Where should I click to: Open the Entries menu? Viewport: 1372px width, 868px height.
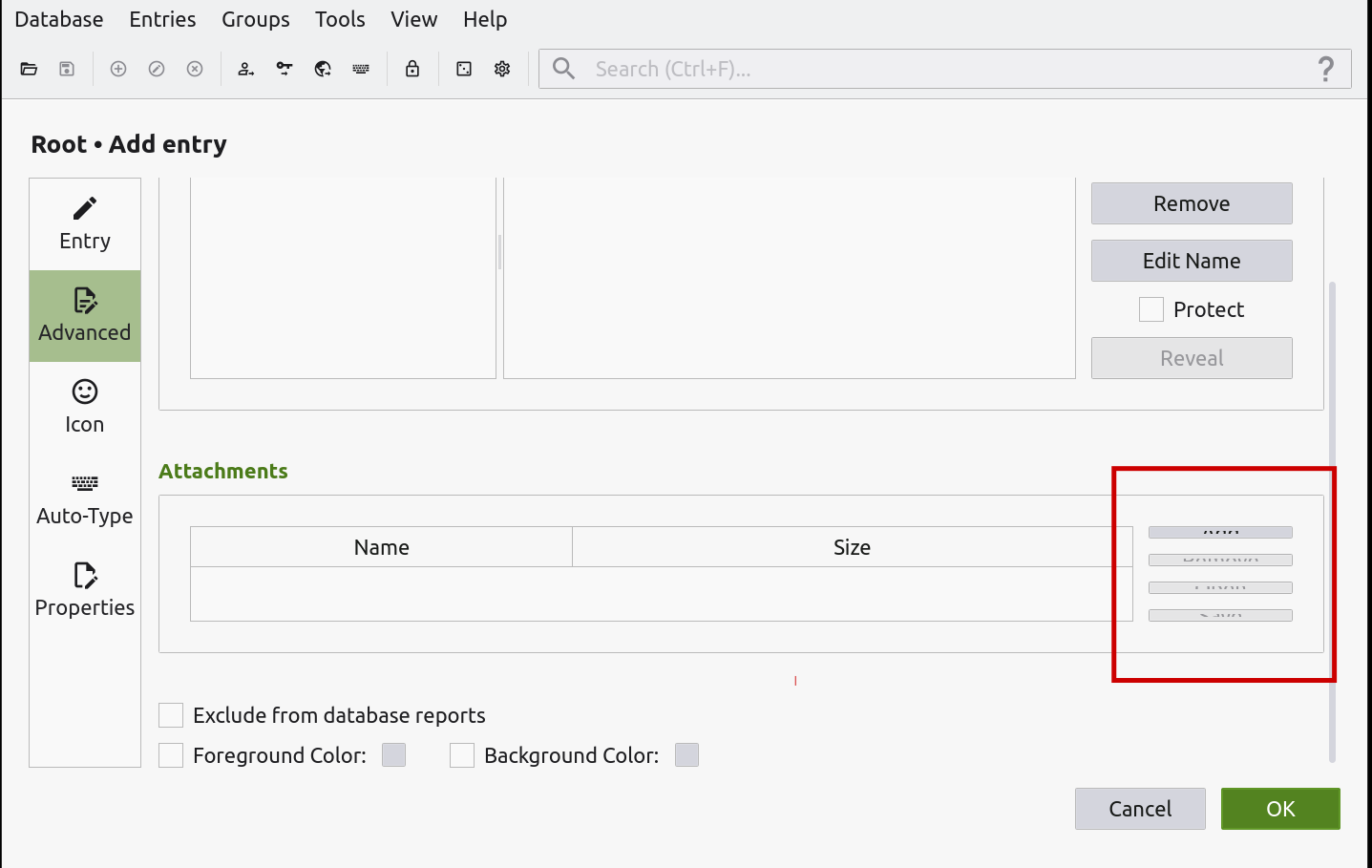click(161, 19)
